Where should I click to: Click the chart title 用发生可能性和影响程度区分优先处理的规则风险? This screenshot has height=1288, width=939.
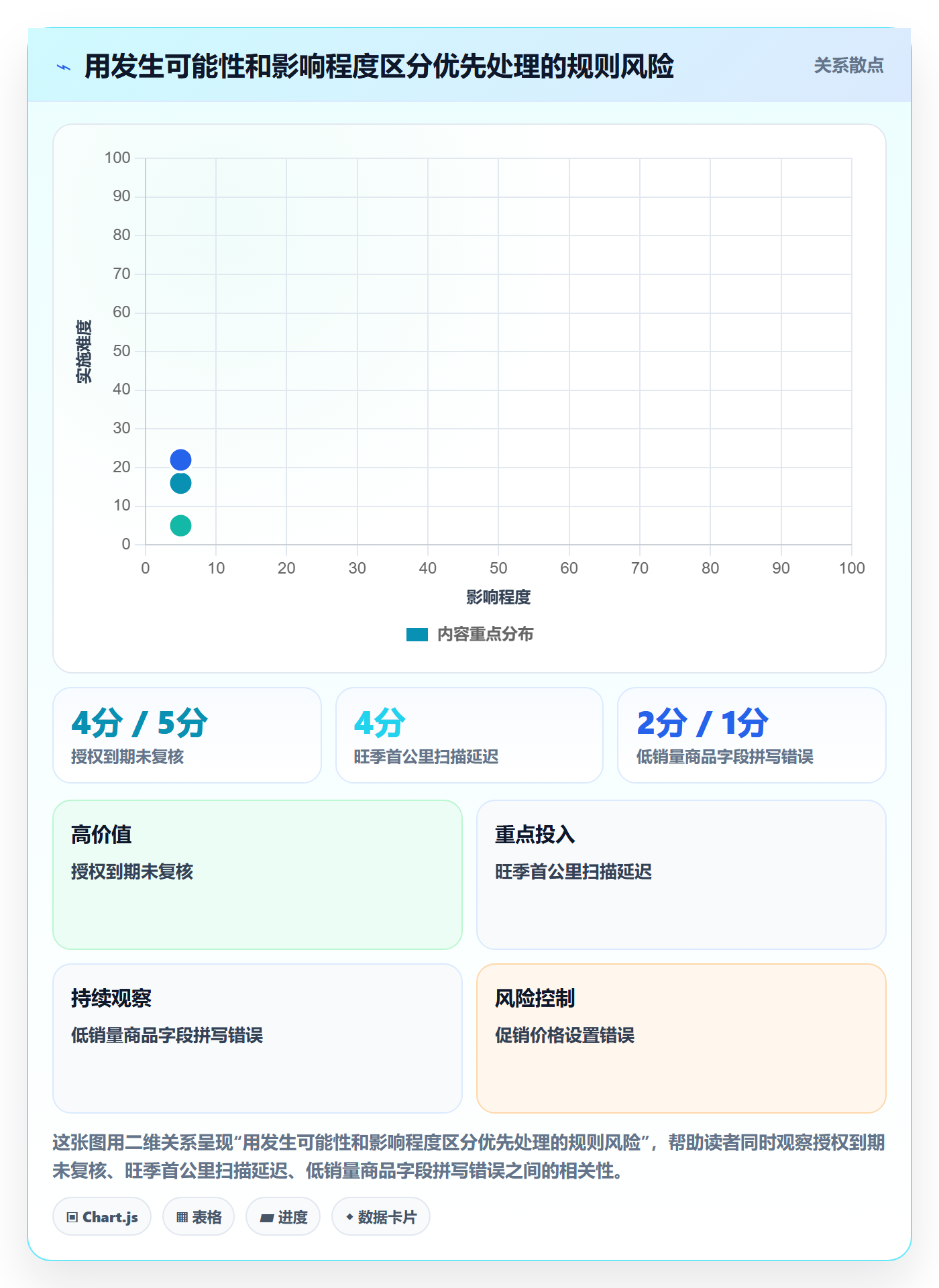tap(379, 66)
